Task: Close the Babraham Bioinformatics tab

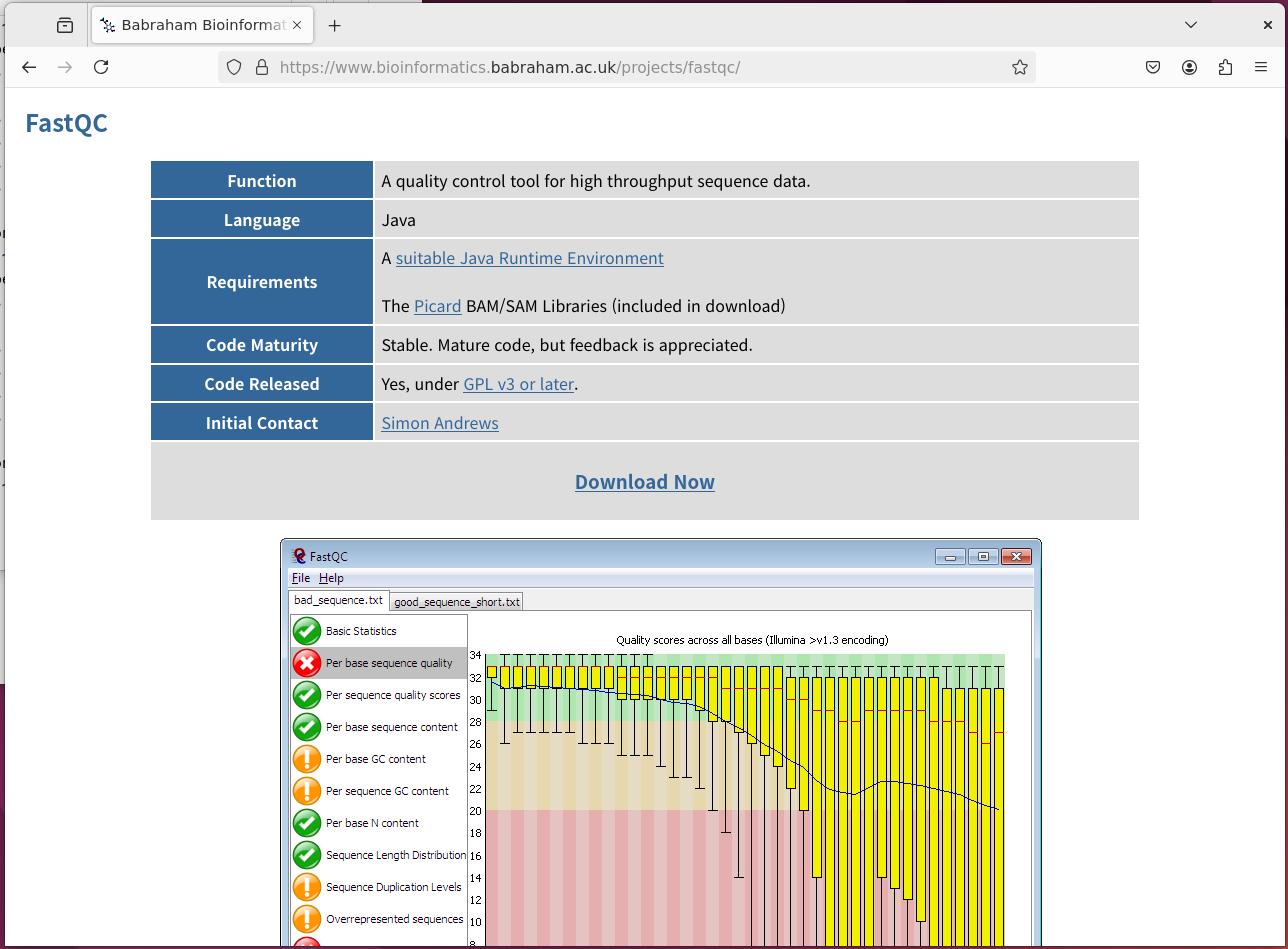Action: pos(297,26)
